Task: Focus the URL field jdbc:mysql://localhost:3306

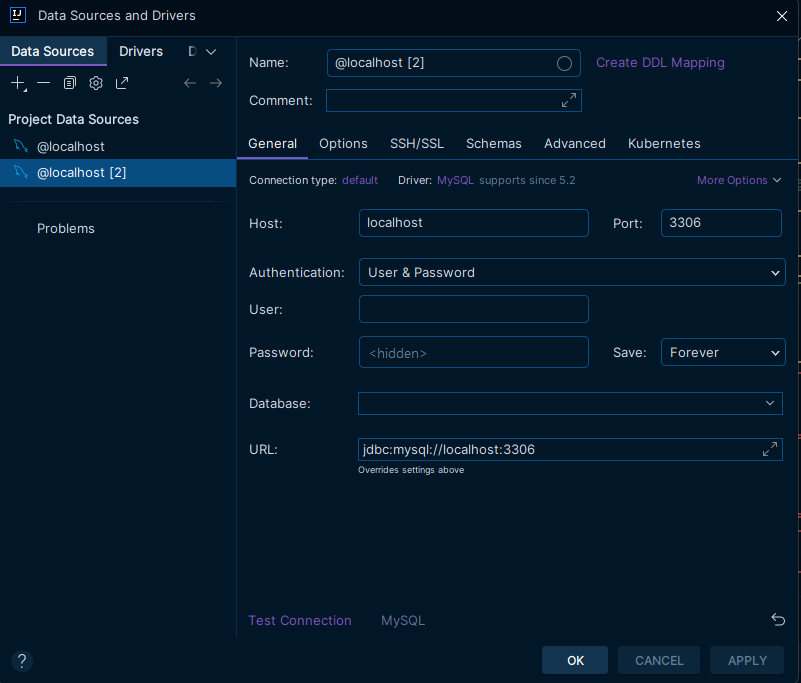Action: pos(570,449)
